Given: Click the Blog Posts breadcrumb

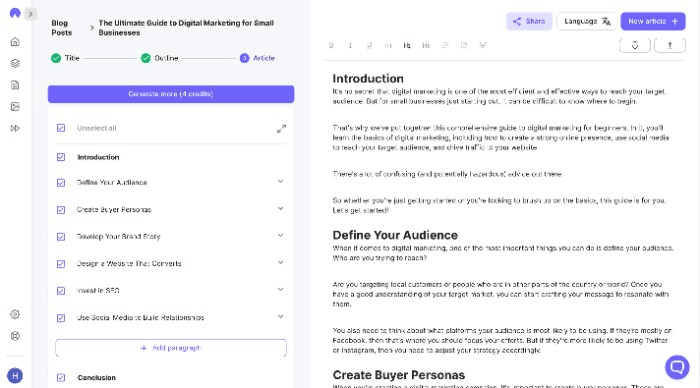Looking at the screenshot, I should (x=62, y=28).
